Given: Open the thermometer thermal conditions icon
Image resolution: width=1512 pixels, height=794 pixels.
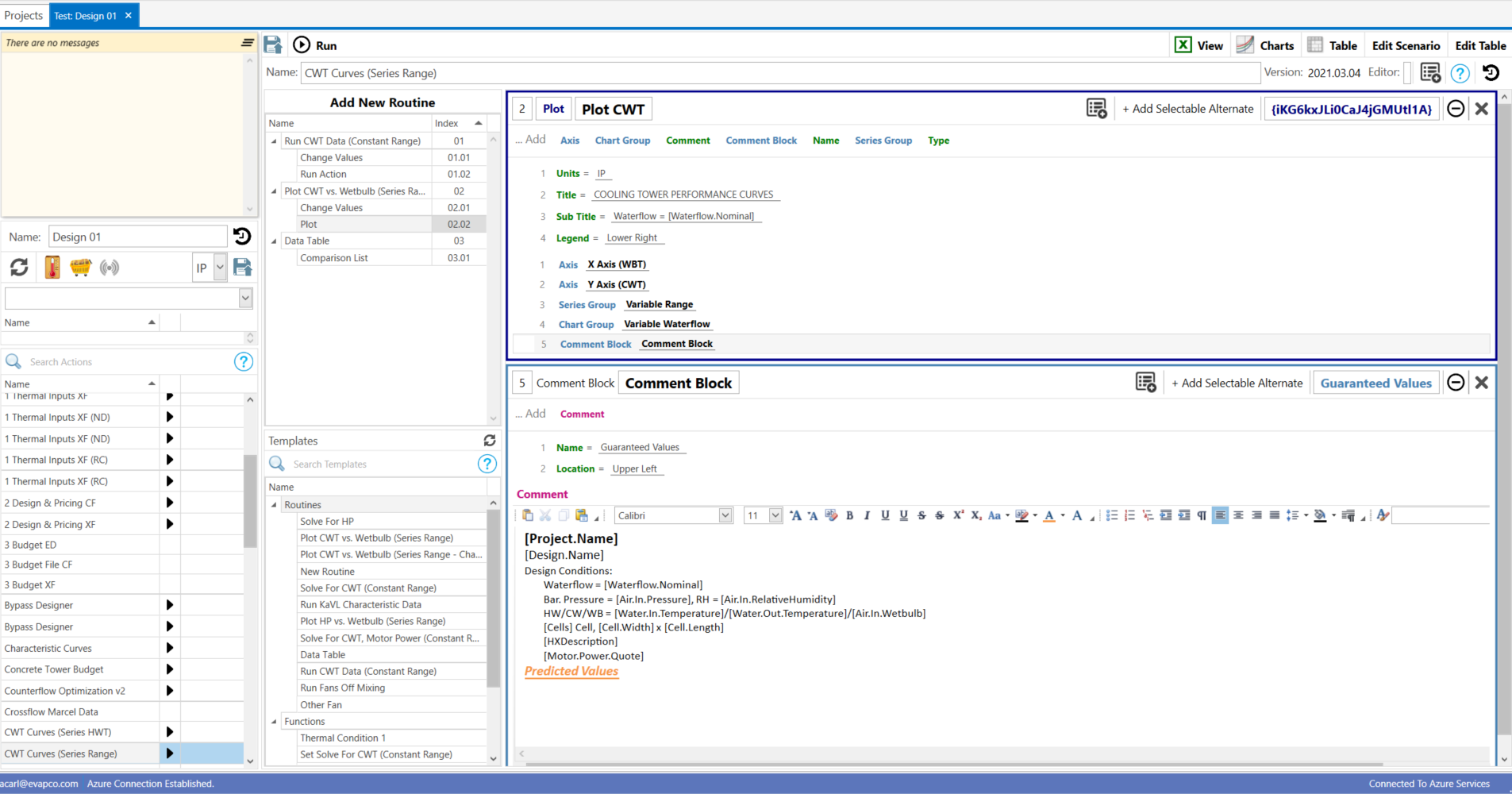Looking at the screenshot, I should [52, 268].
